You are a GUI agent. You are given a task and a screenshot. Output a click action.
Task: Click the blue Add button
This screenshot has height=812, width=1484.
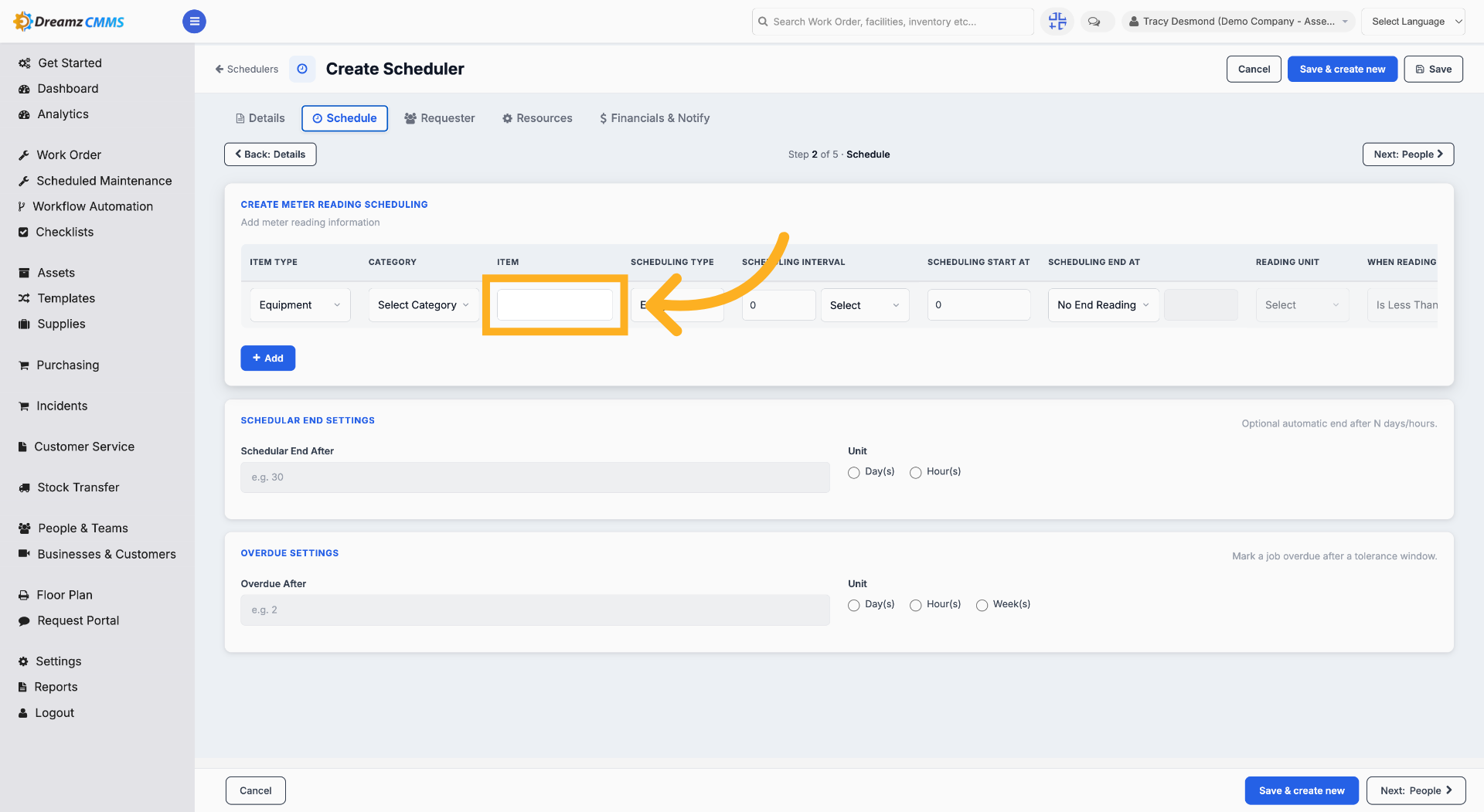(268, 358)
